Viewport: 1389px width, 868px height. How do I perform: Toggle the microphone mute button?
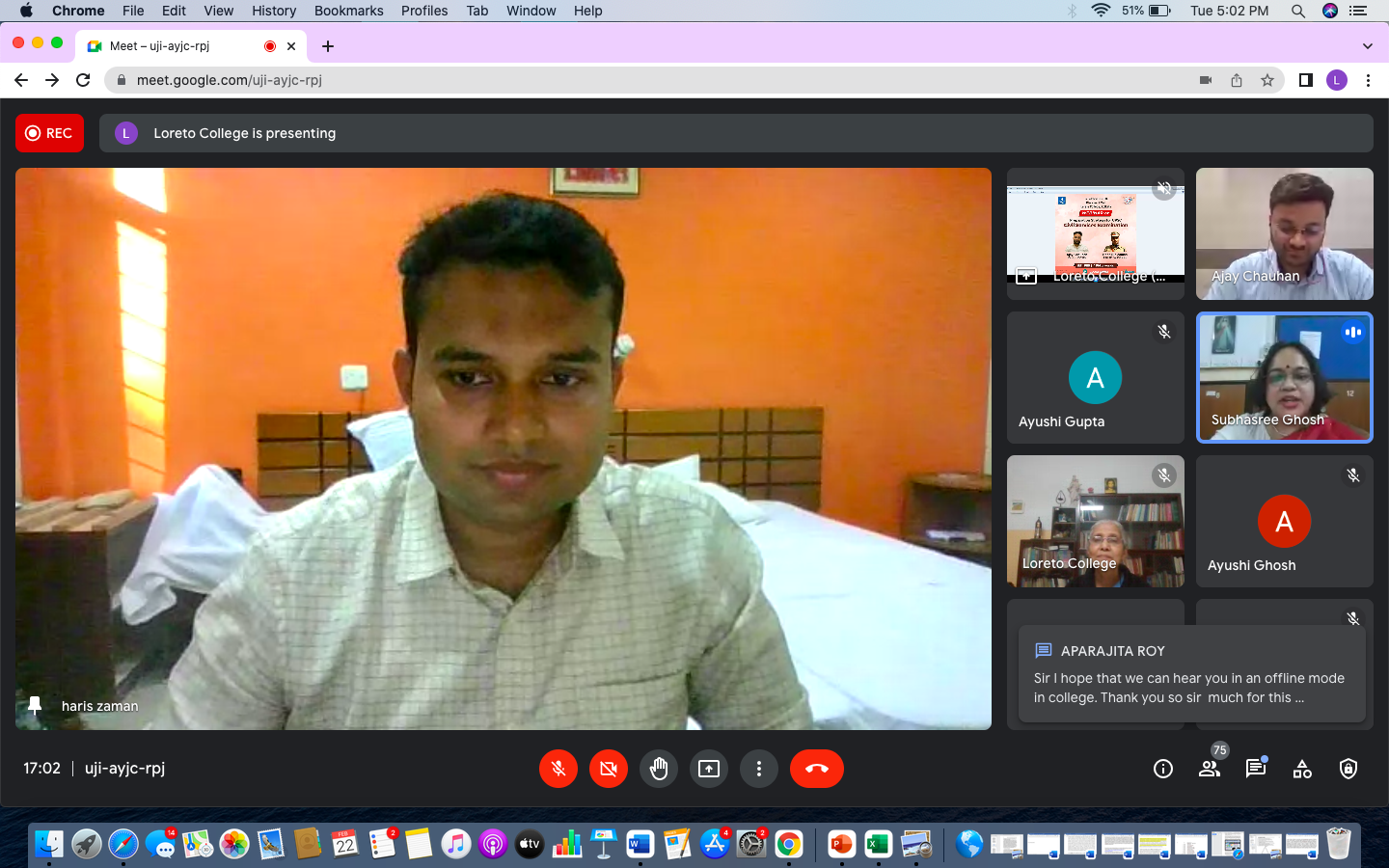(x=558, y=769)
